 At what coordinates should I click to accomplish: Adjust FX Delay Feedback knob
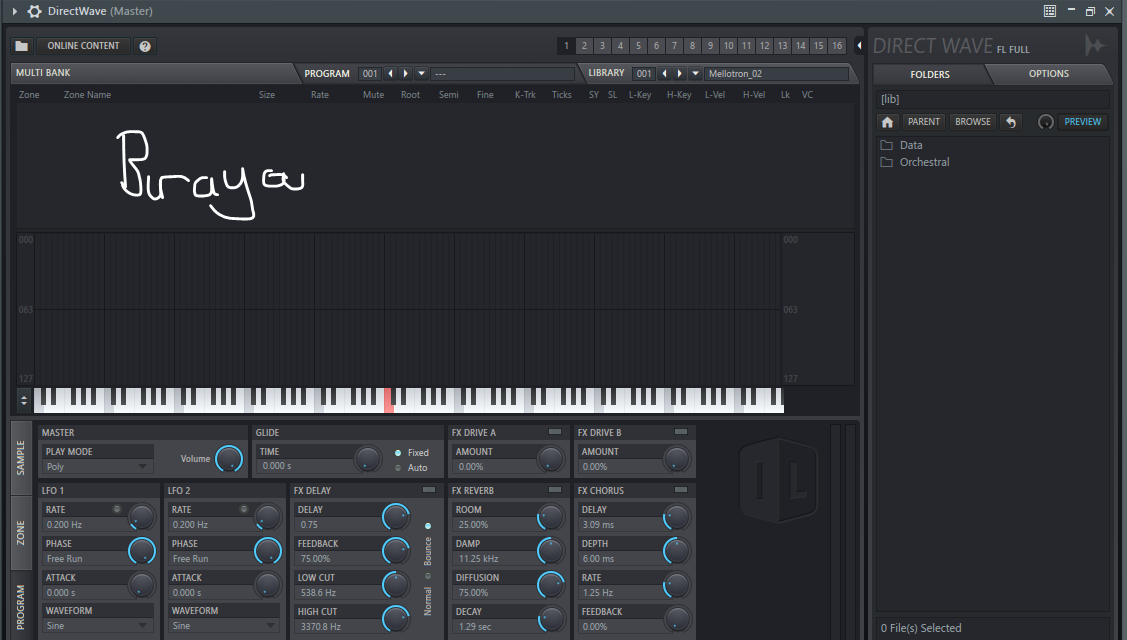click(x=395, y=551)
